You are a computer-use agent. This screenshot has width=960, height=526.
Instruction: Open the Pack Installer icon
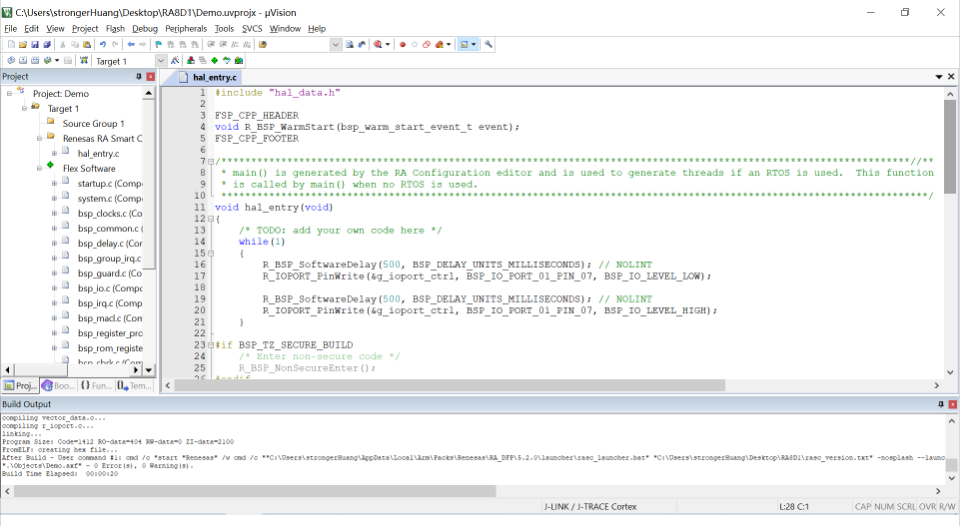239,61
